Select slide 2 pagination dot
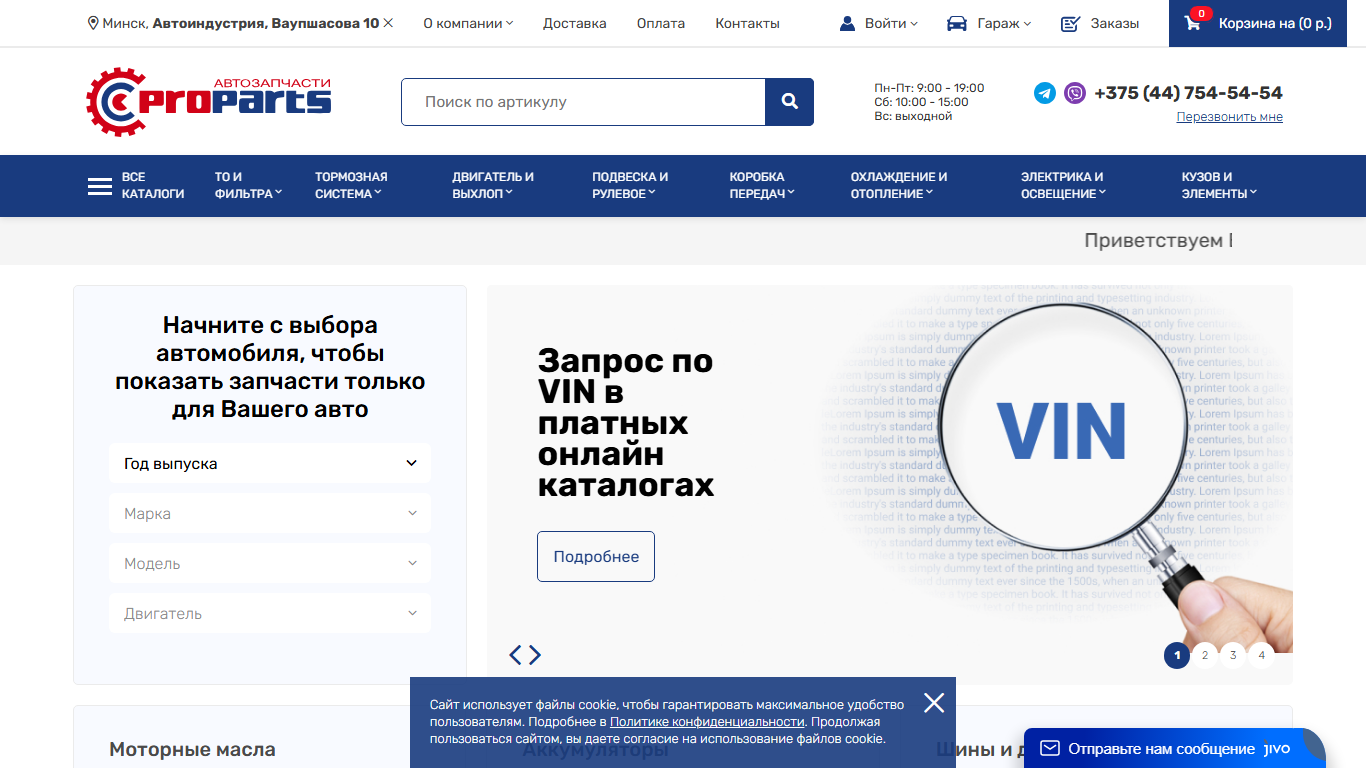Viewport: 1366px width, 768px height. [x=1205, y=656]
